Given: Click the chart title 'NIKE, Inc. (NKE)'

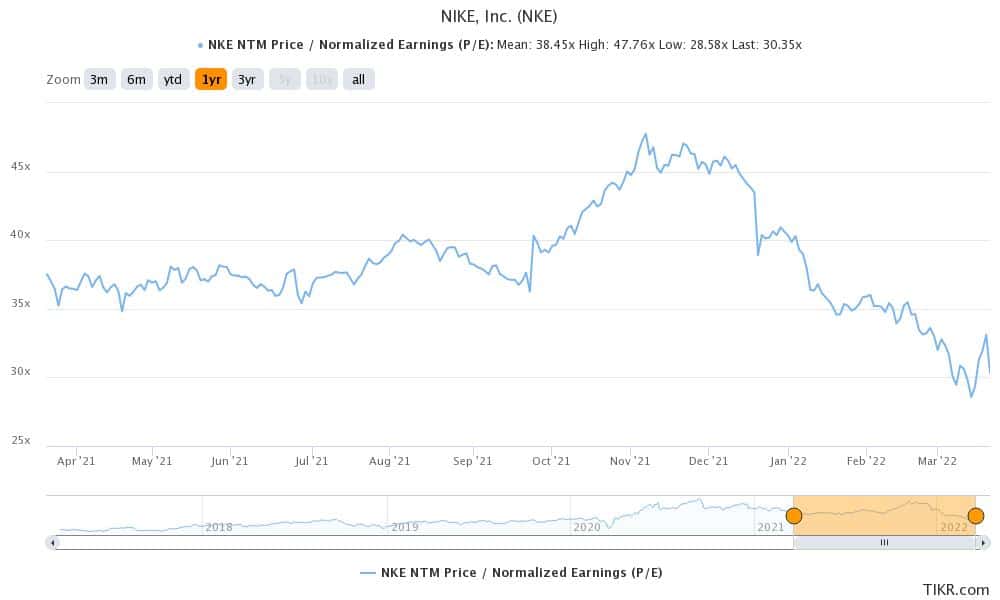Looking at the screenshot, I should 499,16.
